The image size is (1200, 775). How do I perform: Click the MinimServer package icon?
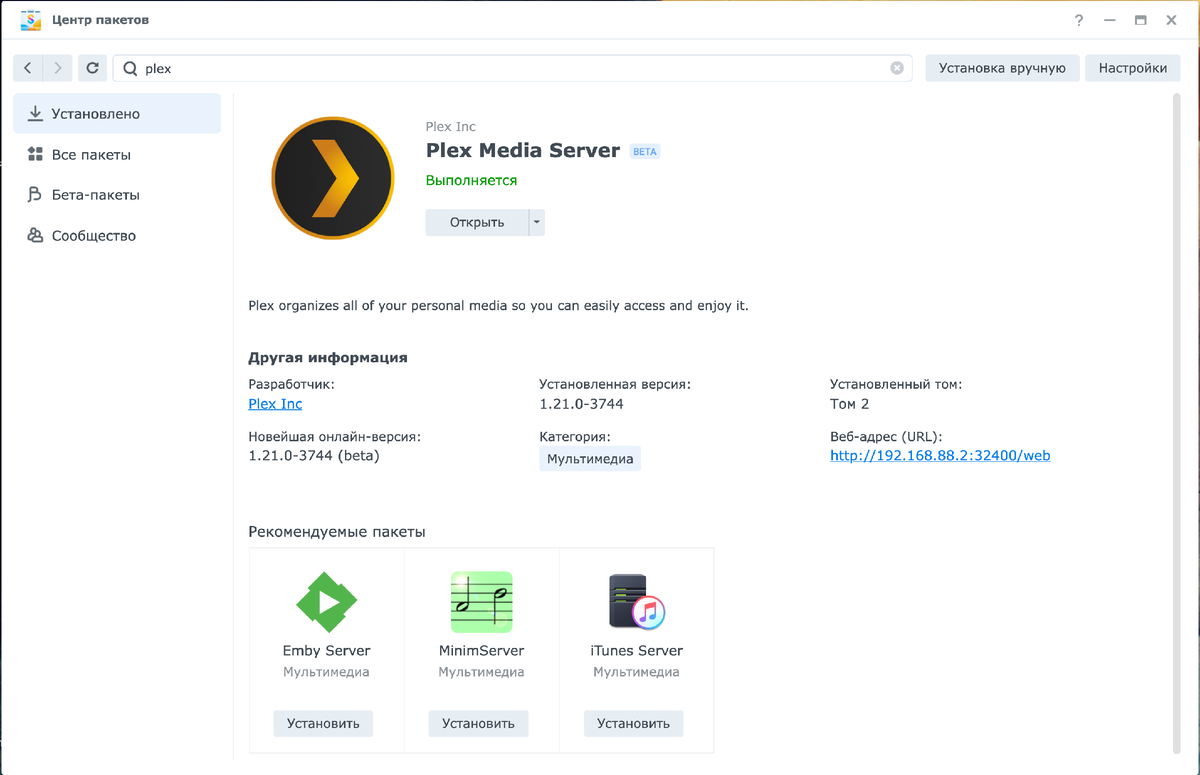(x=481, y=600)
